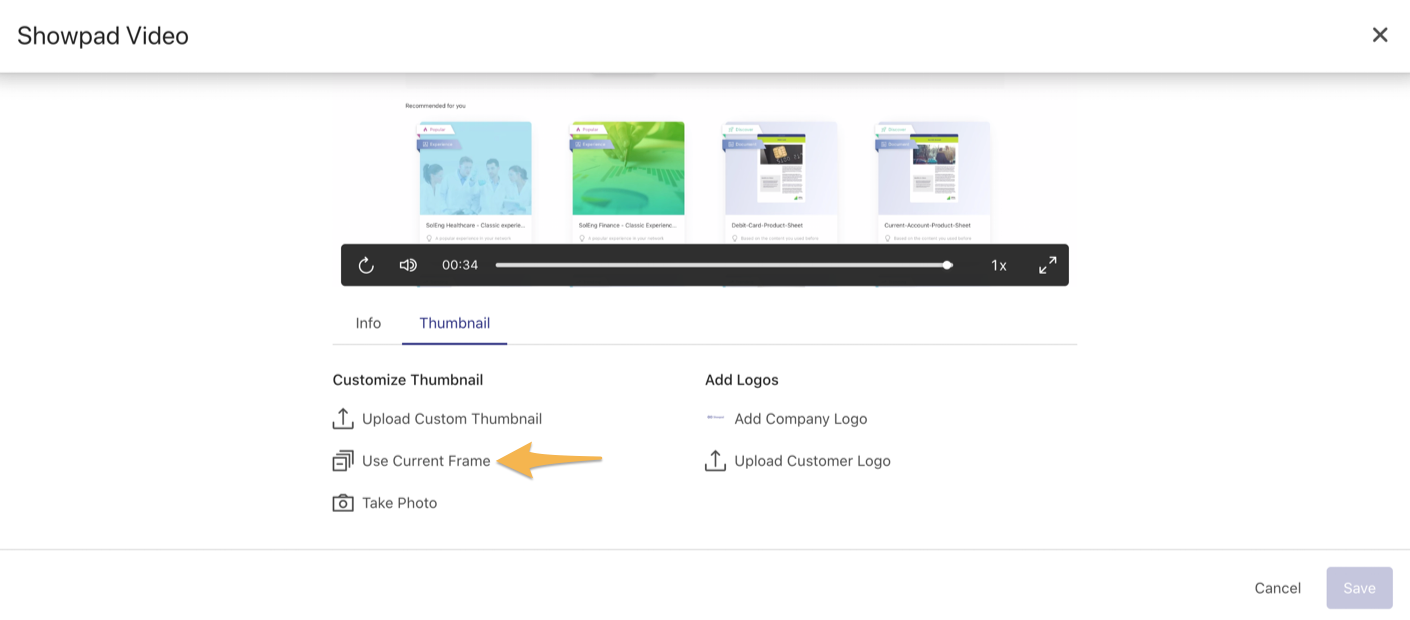
Task: Click the Upload Customer Logo upload icon
Action: tap(715, 461)
